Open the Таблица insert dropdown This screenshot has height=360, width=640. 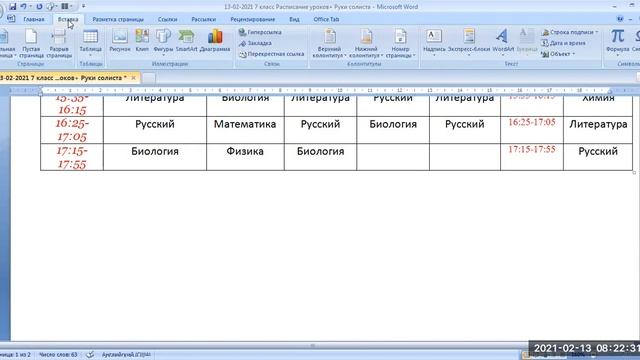90,43
